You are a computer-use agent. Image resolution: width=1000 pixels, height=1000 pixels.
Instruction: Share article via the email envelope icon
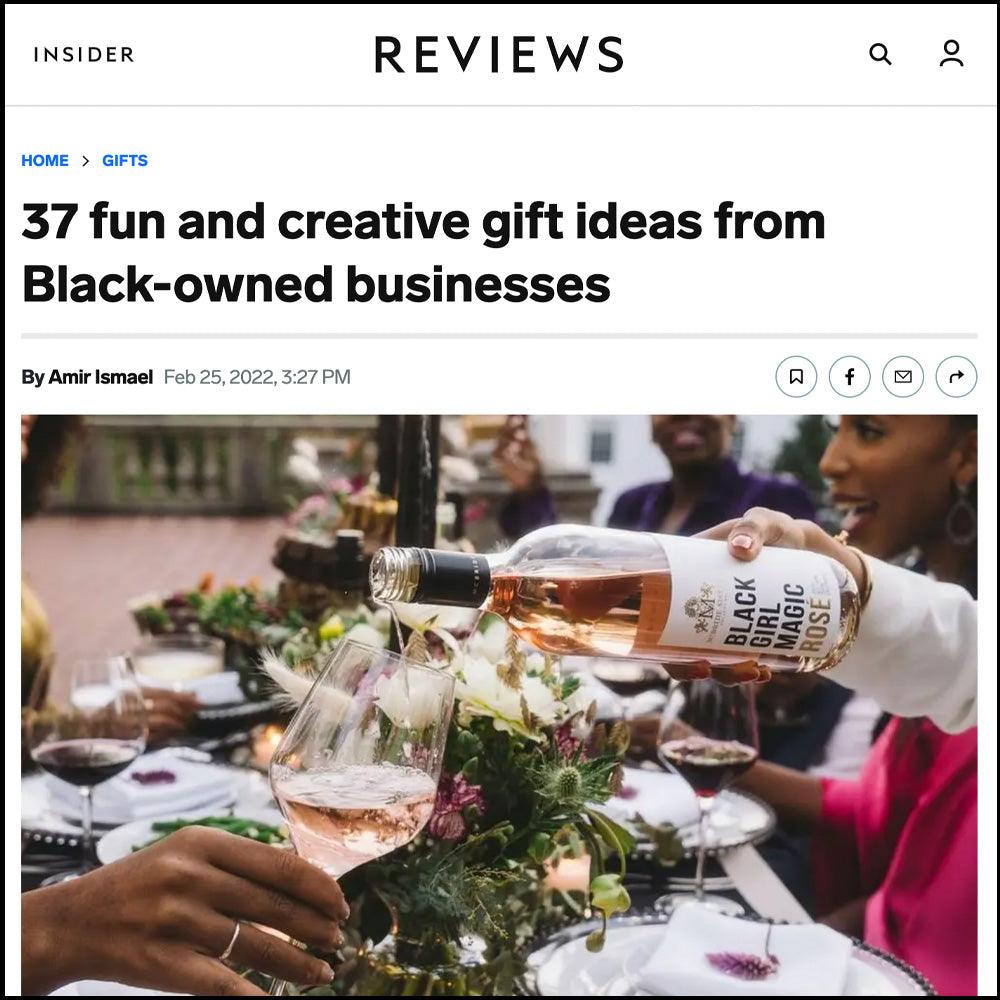[903, 377]
